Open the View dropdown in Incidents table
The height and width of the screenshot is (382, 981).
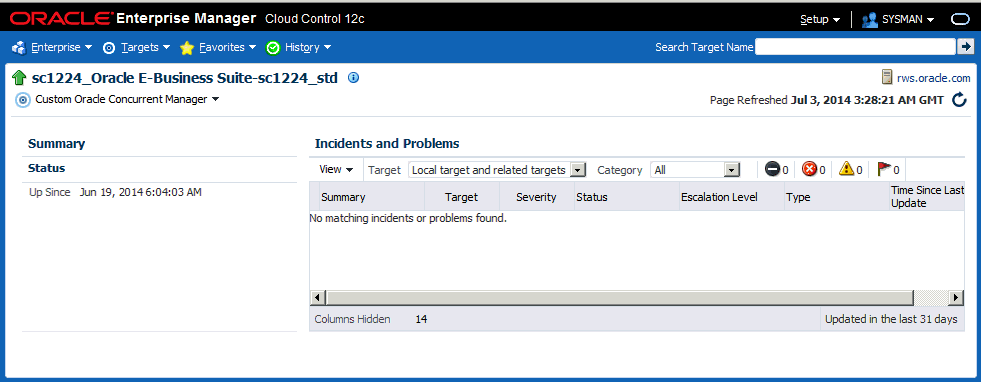tap(336, 169)
